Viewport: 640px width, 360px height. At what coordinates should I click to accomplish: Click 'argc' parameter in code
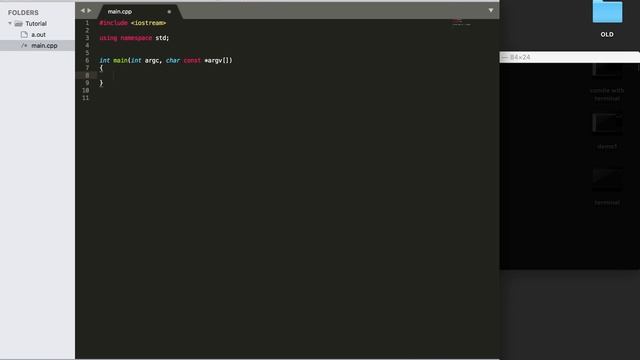point(152,60)
